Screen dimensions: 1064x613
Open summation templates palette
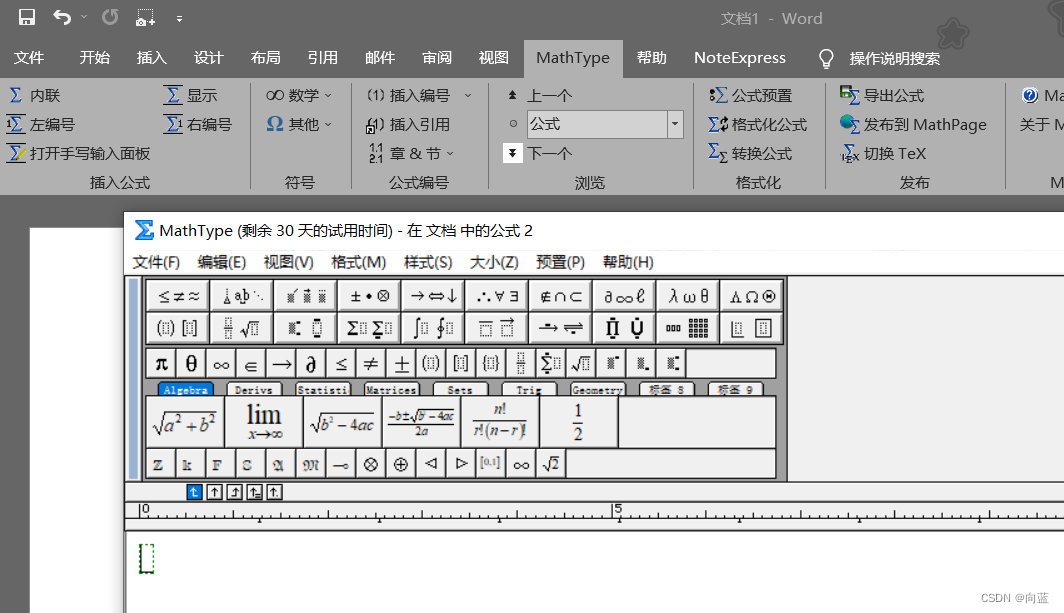[369, 329]
